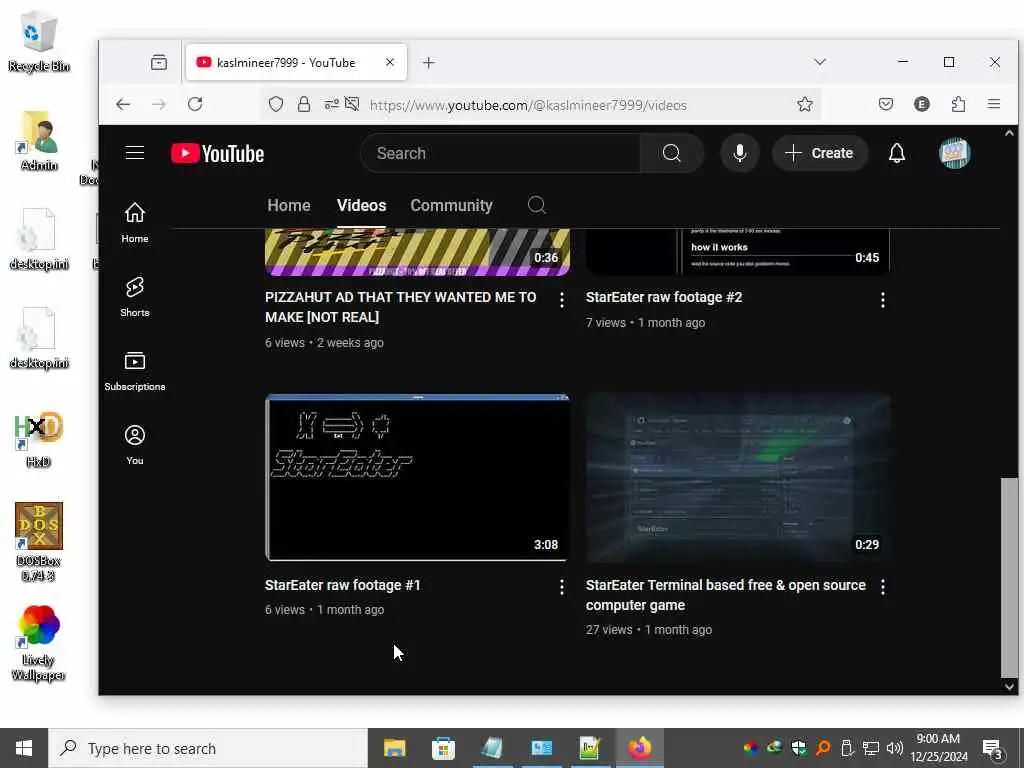This screenshot has height=768, width=1024.
Task: Open the Firefox account E icon
Action: click(921, 104)
